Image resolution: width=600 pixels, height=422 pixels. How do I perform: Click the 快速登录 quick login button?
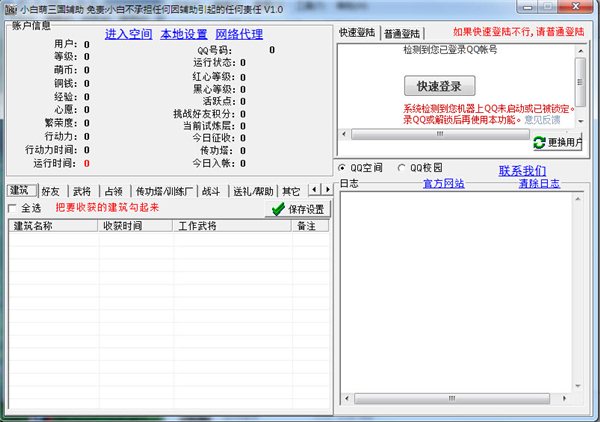pyautogui.click(x=439, y=86)
